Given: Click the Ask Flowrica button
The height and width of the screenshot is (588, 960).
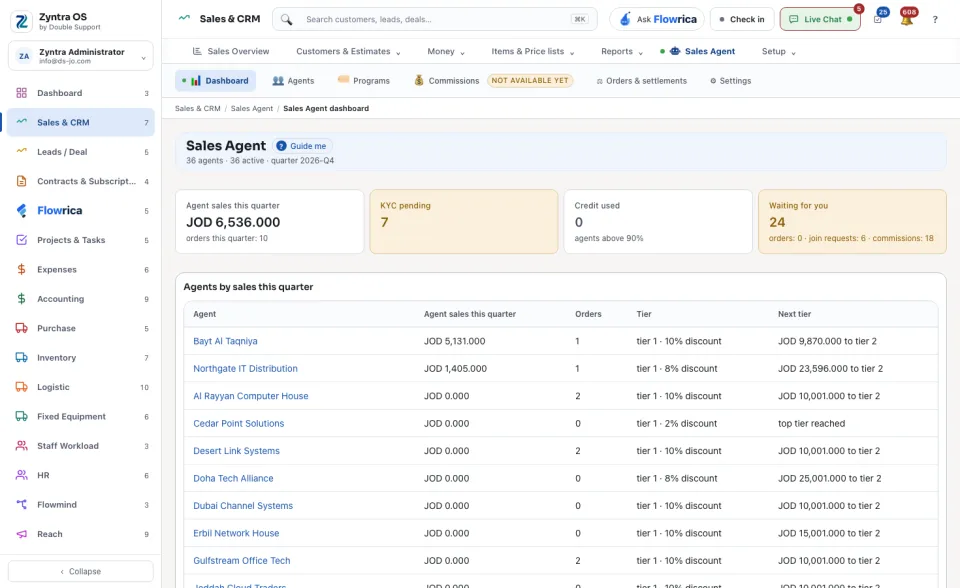Looking at the screenshot, I should click(x=657, y=19).
